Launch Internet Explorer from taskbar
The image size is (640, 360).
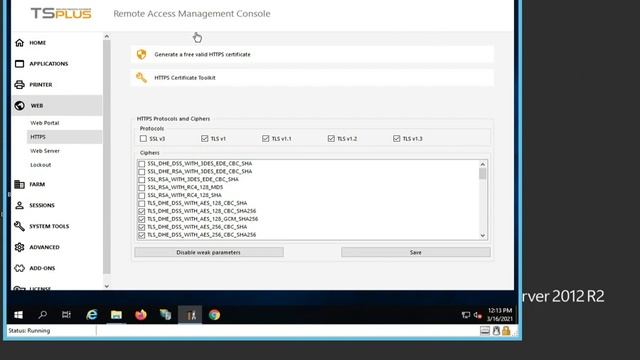(x=92, y=315)
